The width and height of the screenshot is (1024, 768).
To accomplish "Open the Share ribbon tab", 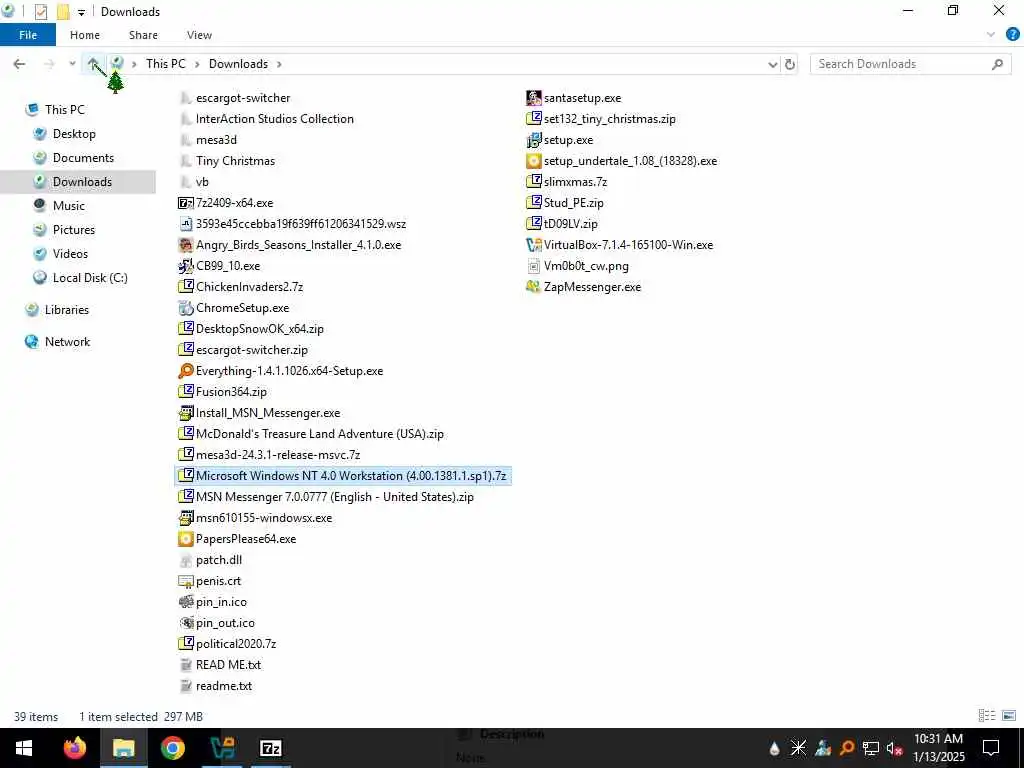I will coord(143,35).
